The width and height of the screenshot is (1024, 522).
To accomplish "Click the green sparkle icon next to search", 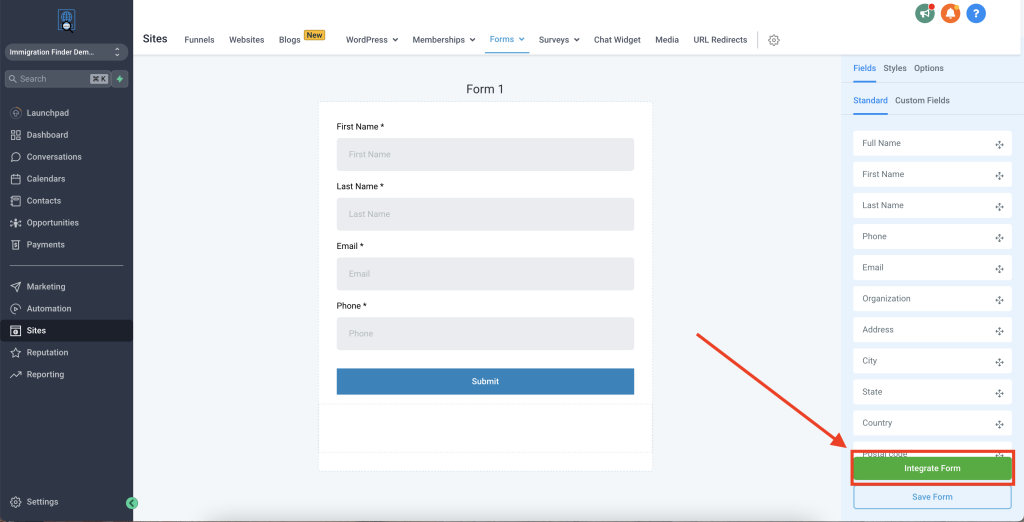I will point(120,79).
